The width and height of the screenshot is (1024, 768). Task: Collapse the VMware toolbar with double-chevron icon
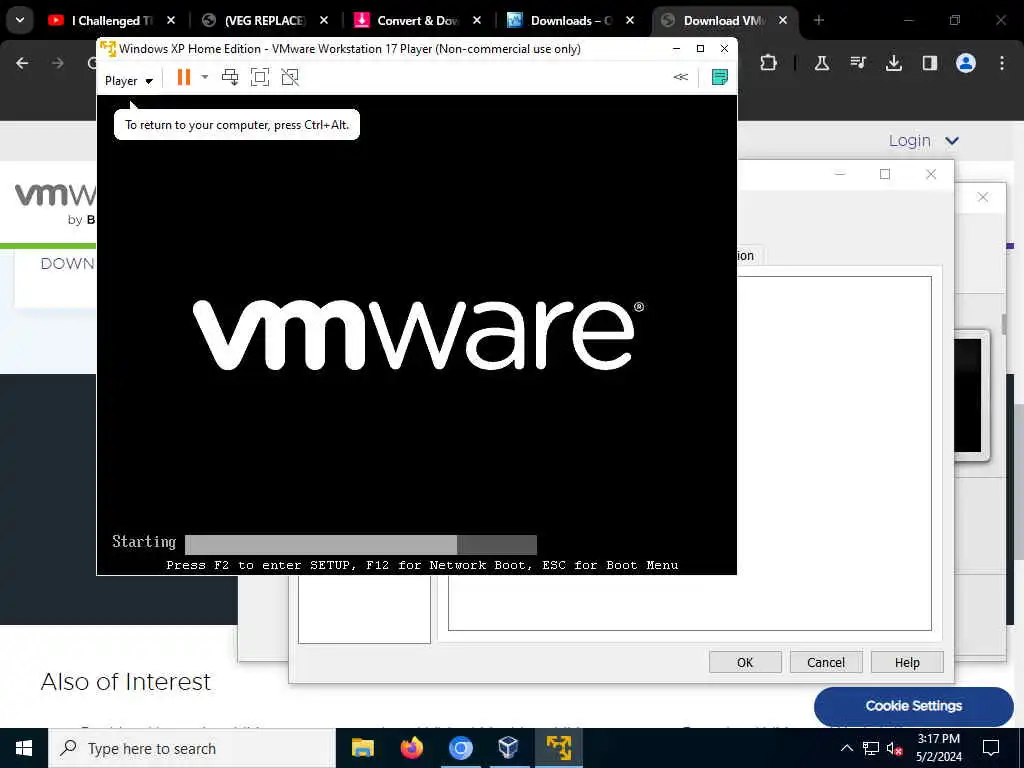tap(680, 77)
